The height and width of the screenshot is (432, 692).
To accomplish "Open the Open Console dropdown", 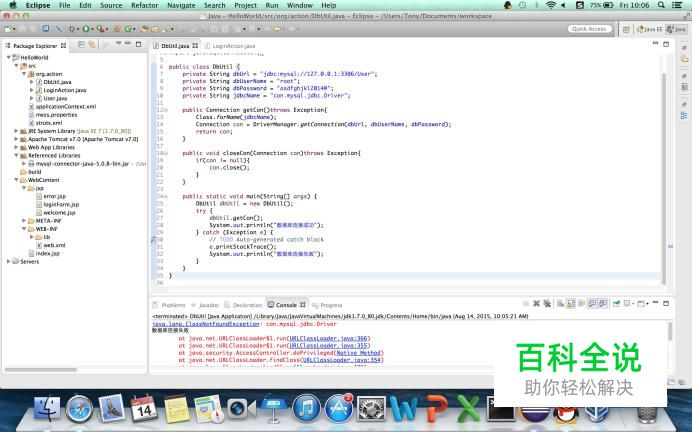I will [647, 304].
